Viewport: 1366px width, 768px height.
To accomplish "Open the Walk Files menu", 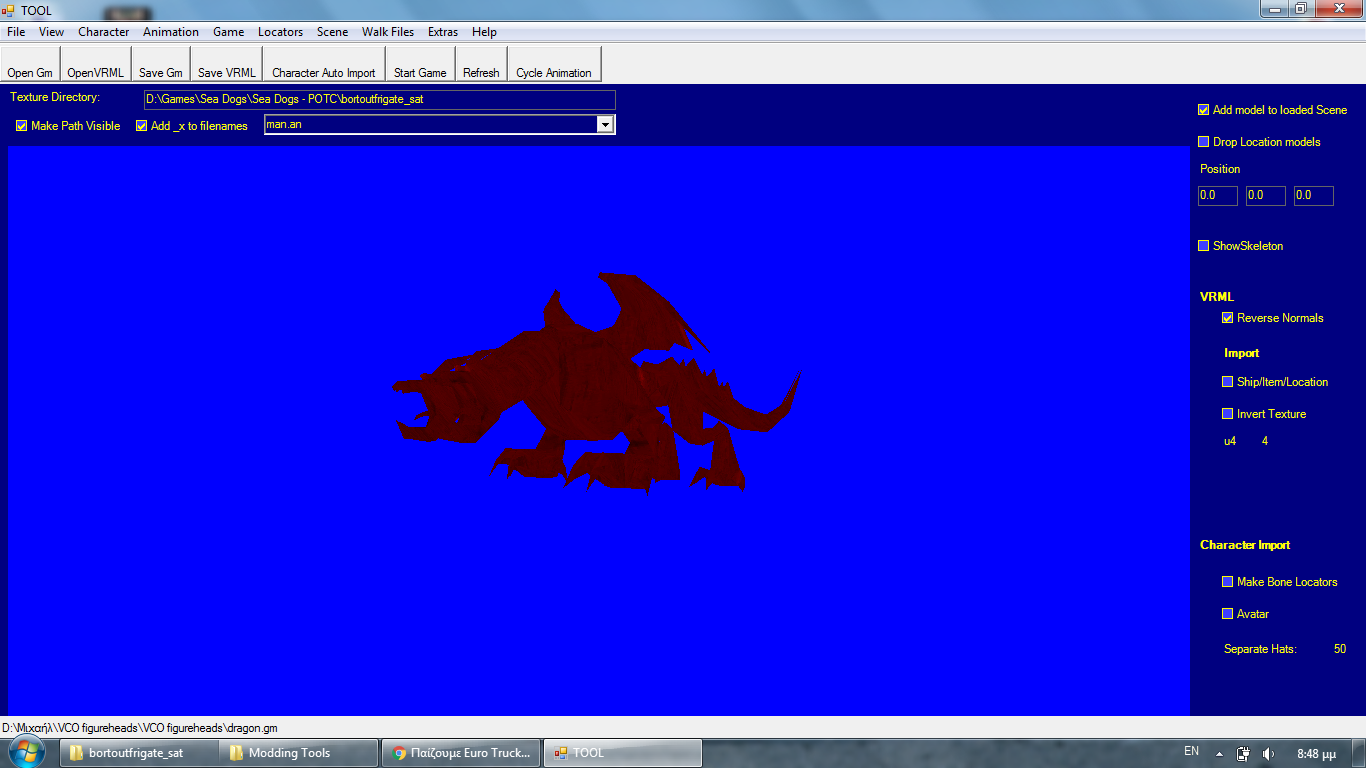I will 388,32.
